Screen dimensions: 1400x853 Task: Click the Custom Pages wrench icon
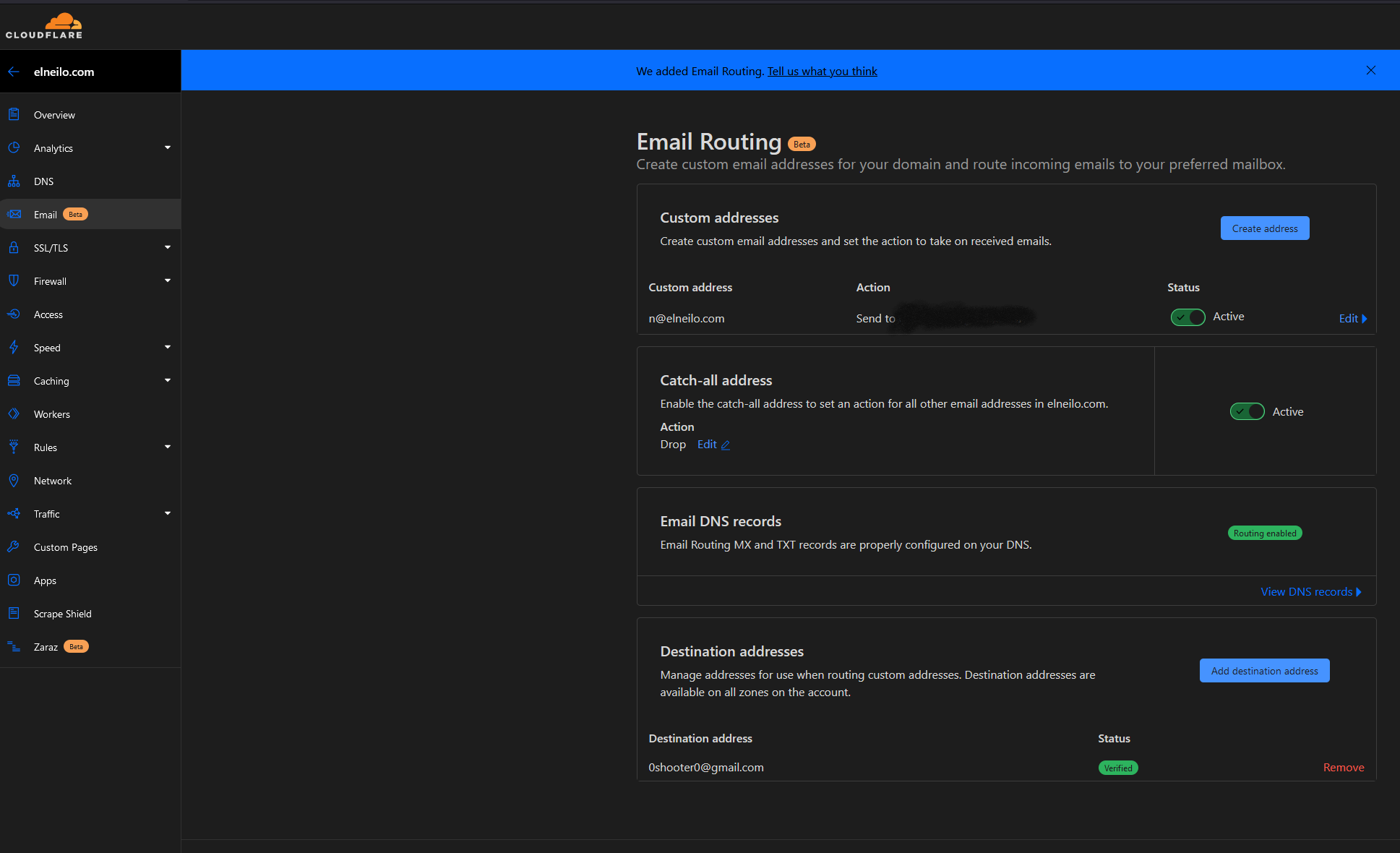(14, 547)
